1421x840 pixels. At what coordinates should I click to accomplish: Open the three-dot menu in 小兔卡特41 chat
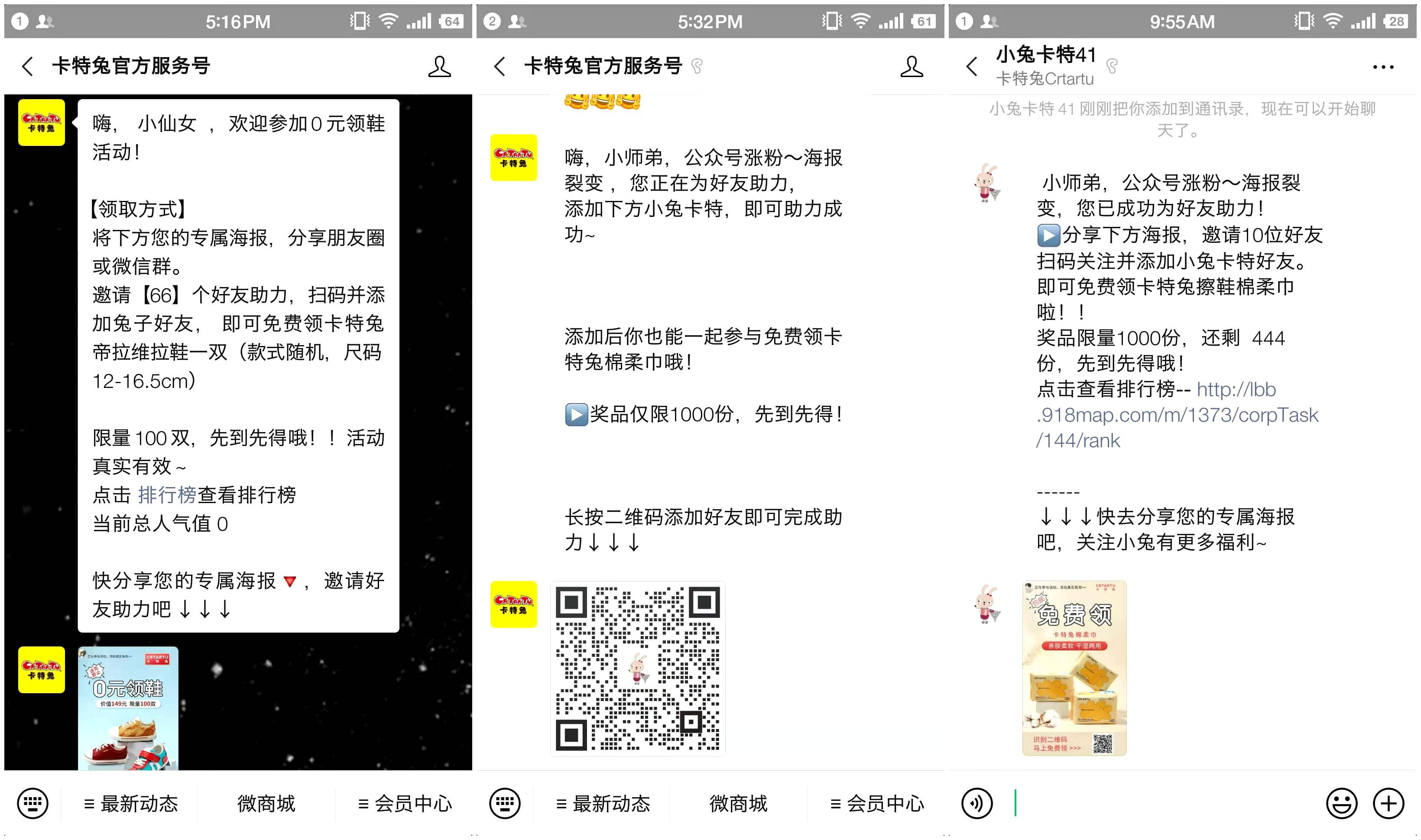click(1383, 67)
